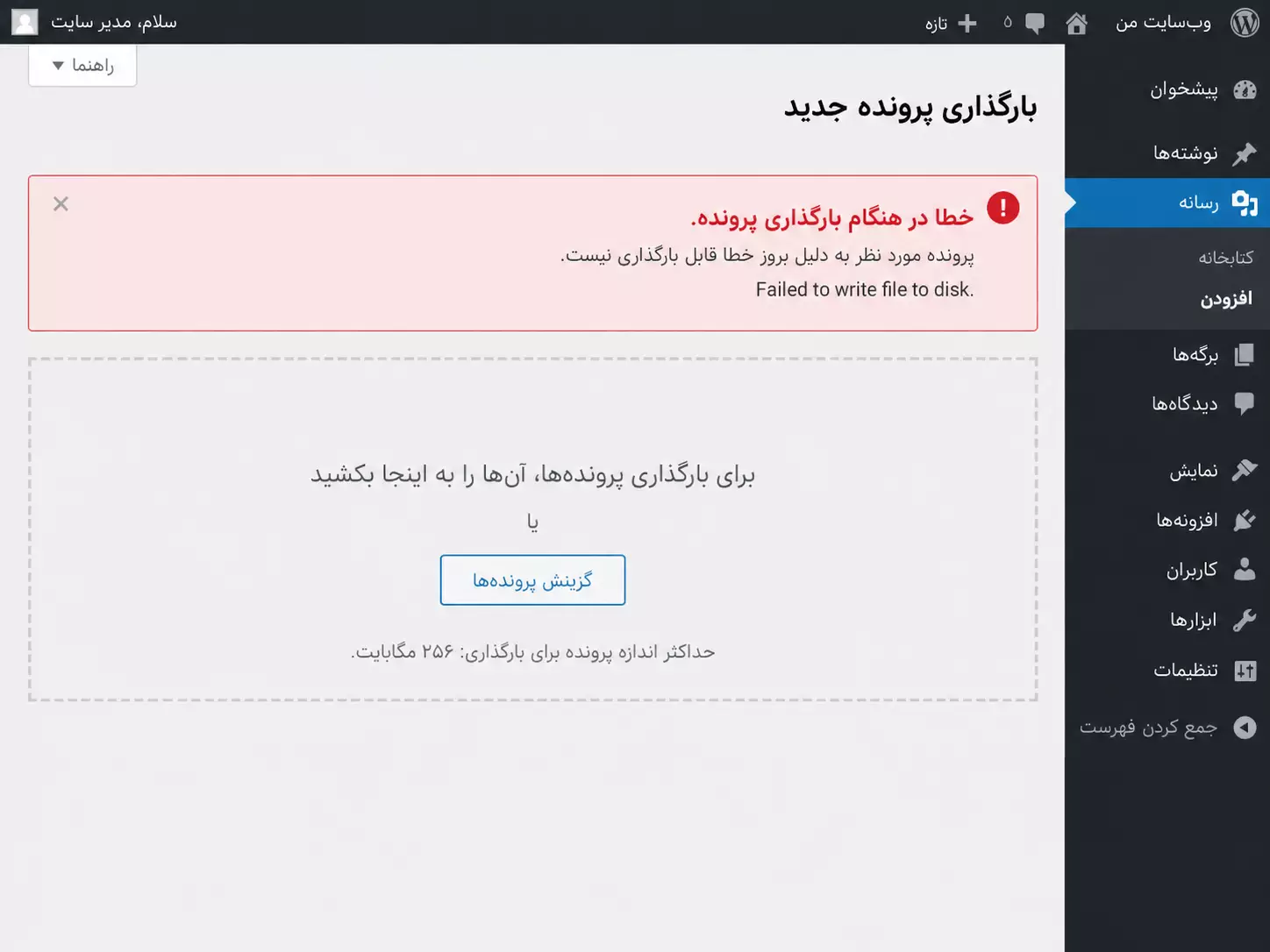Click وب‌سایت من site name link
The width and height of the screenshot is (1270, 952).
click(x=1163, y=23)
